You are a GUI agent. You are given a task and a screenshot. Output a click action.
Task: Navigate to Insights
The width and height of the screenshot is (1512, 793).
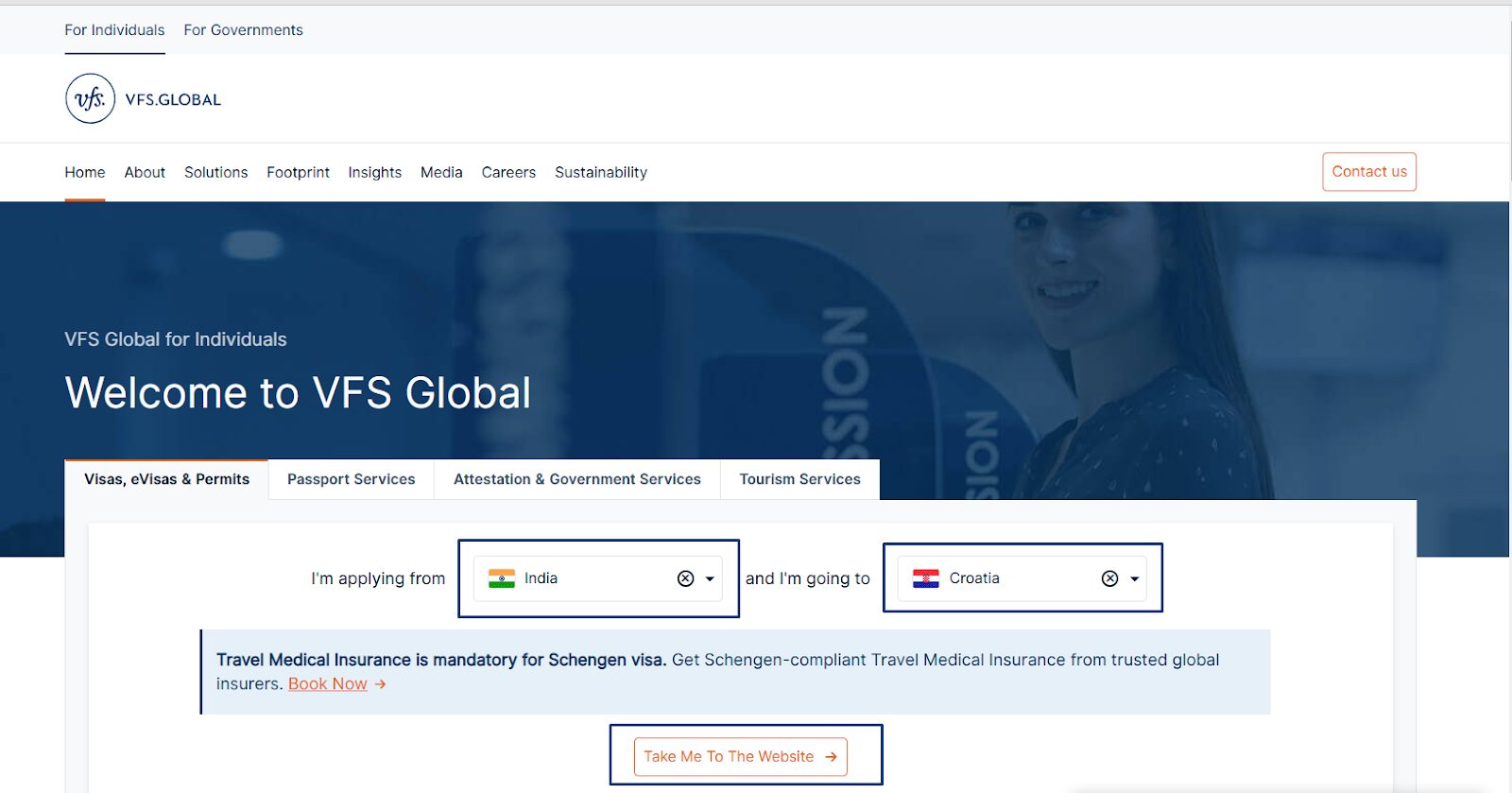tap(374, 172)
